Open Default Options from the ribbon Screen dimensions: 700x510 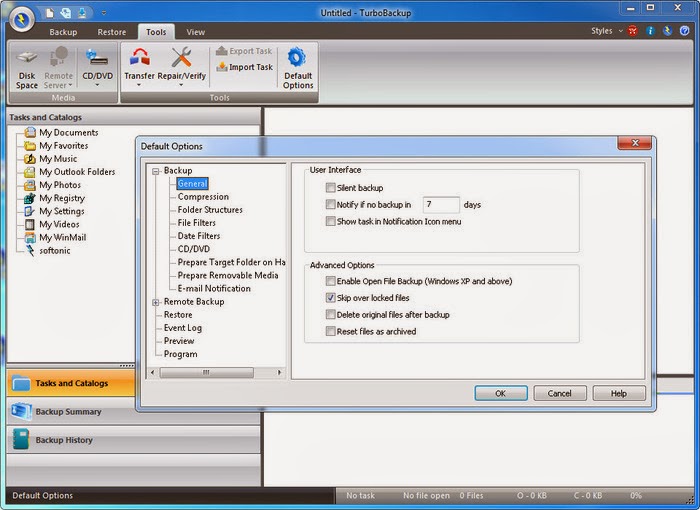tap(298, 68)
